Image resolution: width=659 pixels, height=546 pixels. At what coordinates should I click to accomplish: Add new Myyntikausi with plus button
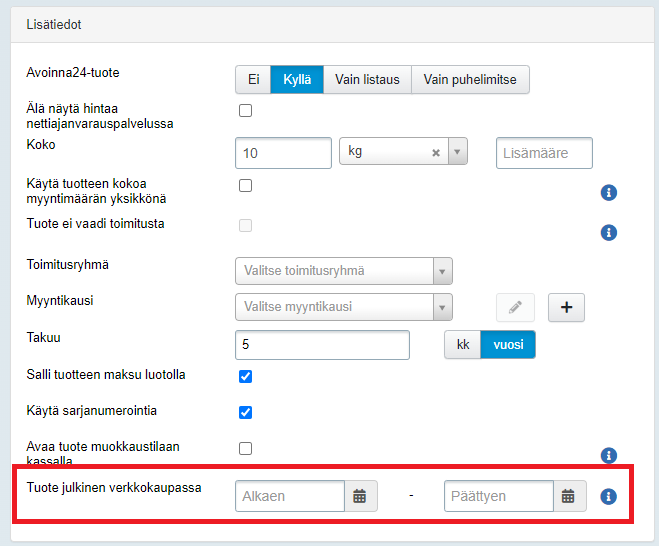[x=566, y=307]
